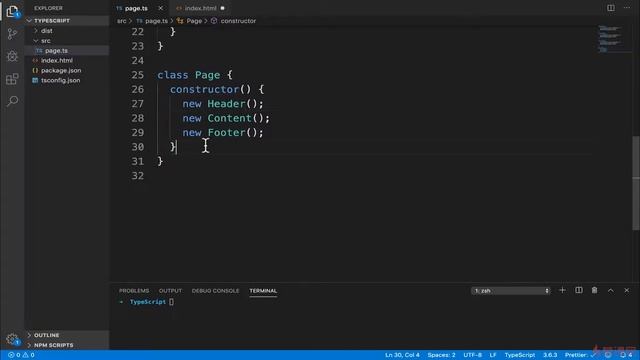The image size is (640, 360).
Task: Click the constructor breadcrumb
Action: (238, 21)
